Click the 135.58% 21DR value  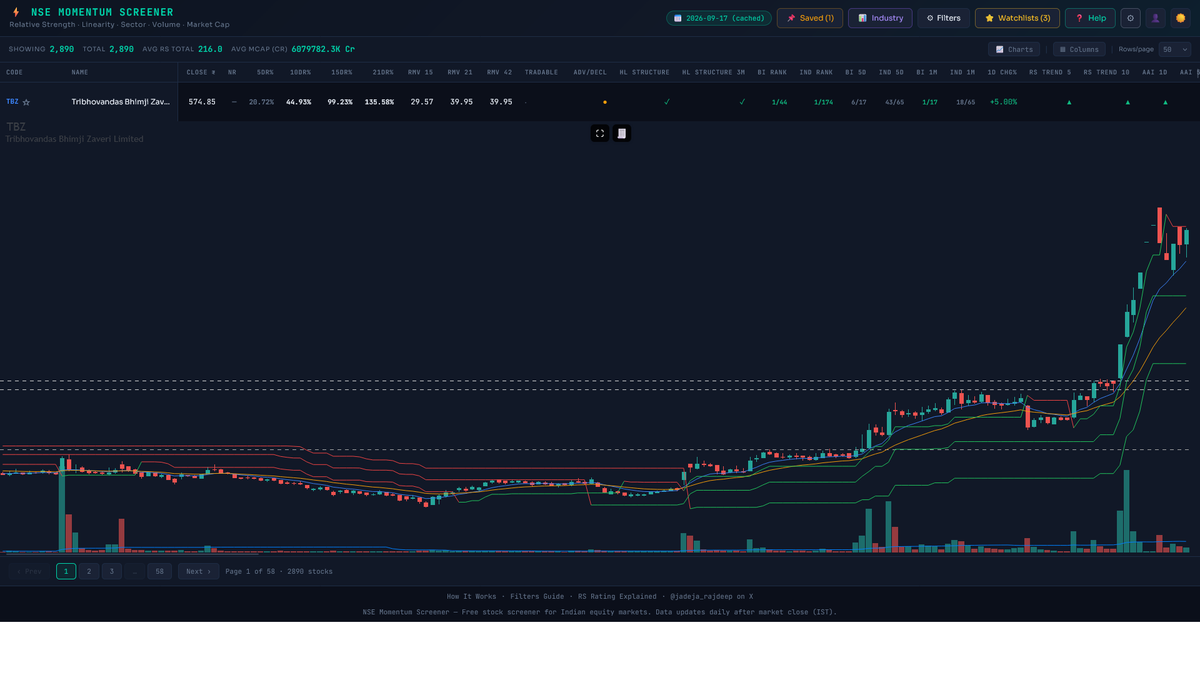point(379,102)
